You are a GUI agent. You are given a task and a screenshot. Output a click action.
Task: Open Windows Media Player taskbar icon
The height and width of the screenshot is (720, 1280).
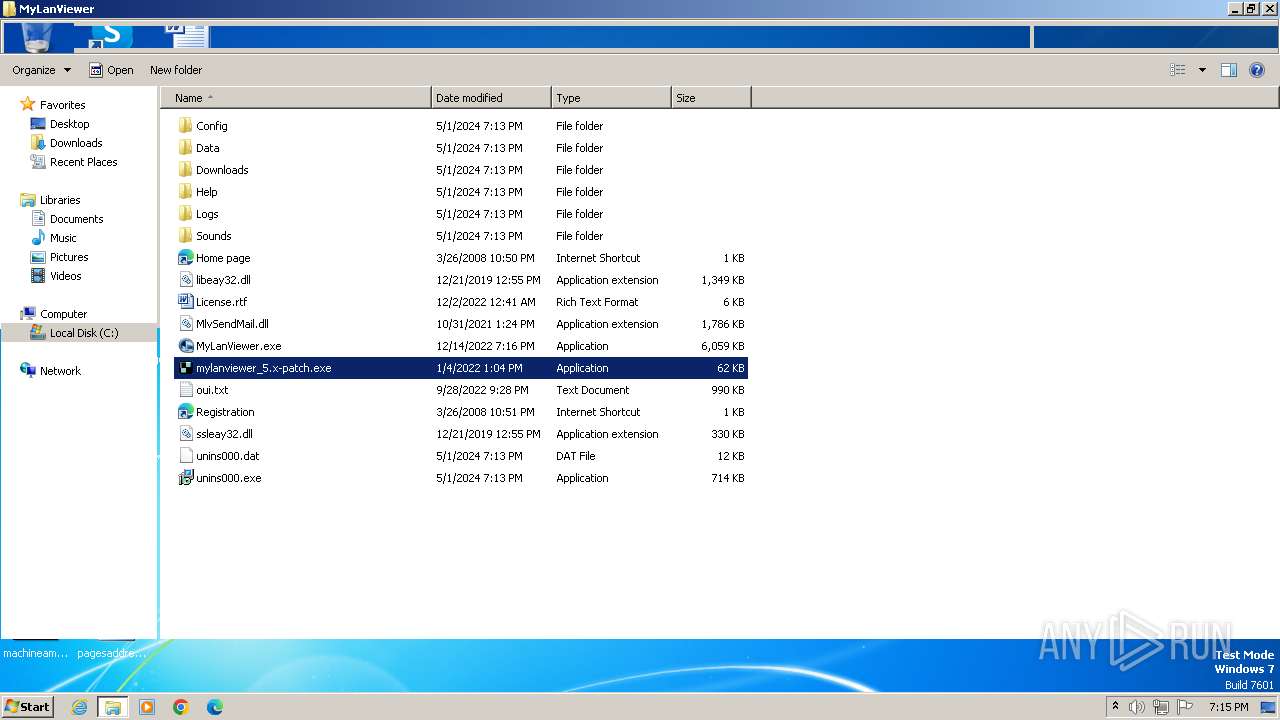pos(147,707)
